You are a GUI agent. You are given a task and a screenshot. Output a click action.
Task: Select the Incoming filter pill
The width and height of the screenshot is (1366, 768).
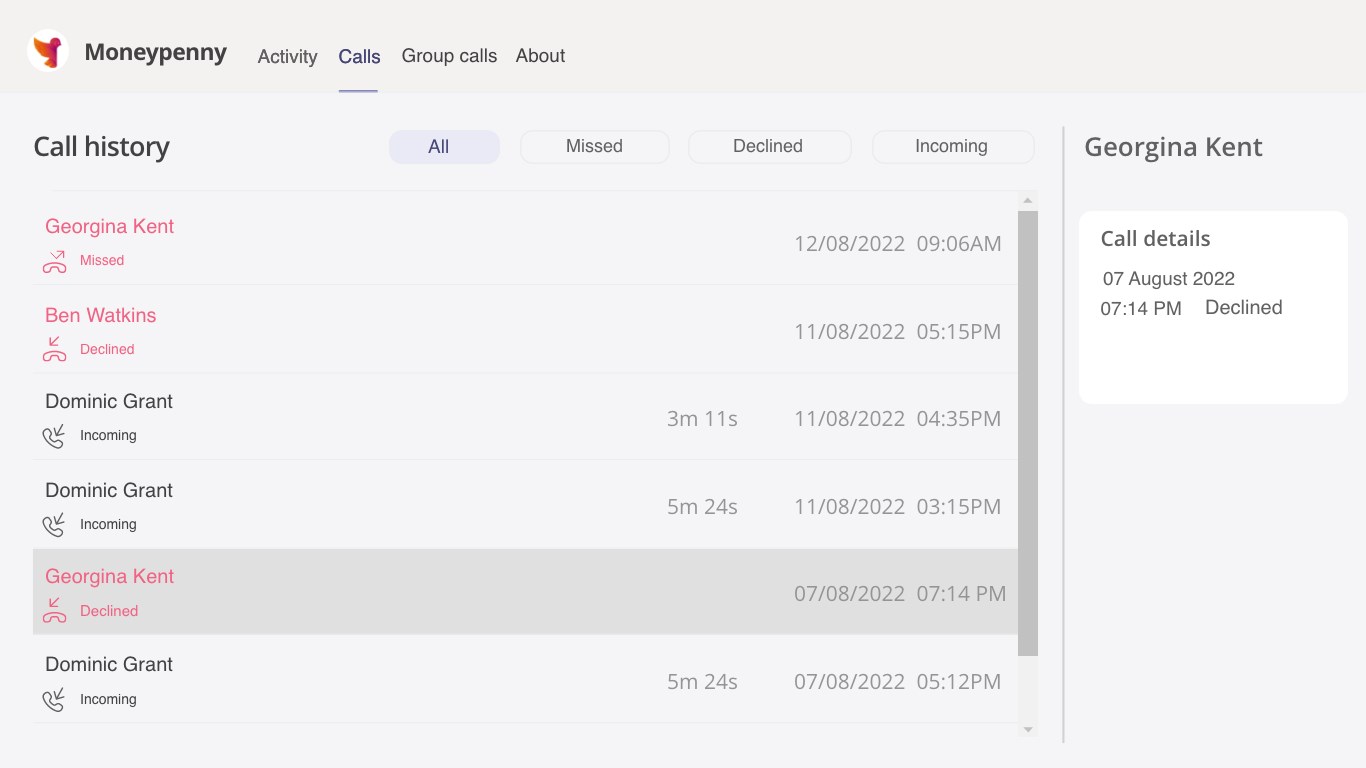pyautogui.click(x=952, y=147)
